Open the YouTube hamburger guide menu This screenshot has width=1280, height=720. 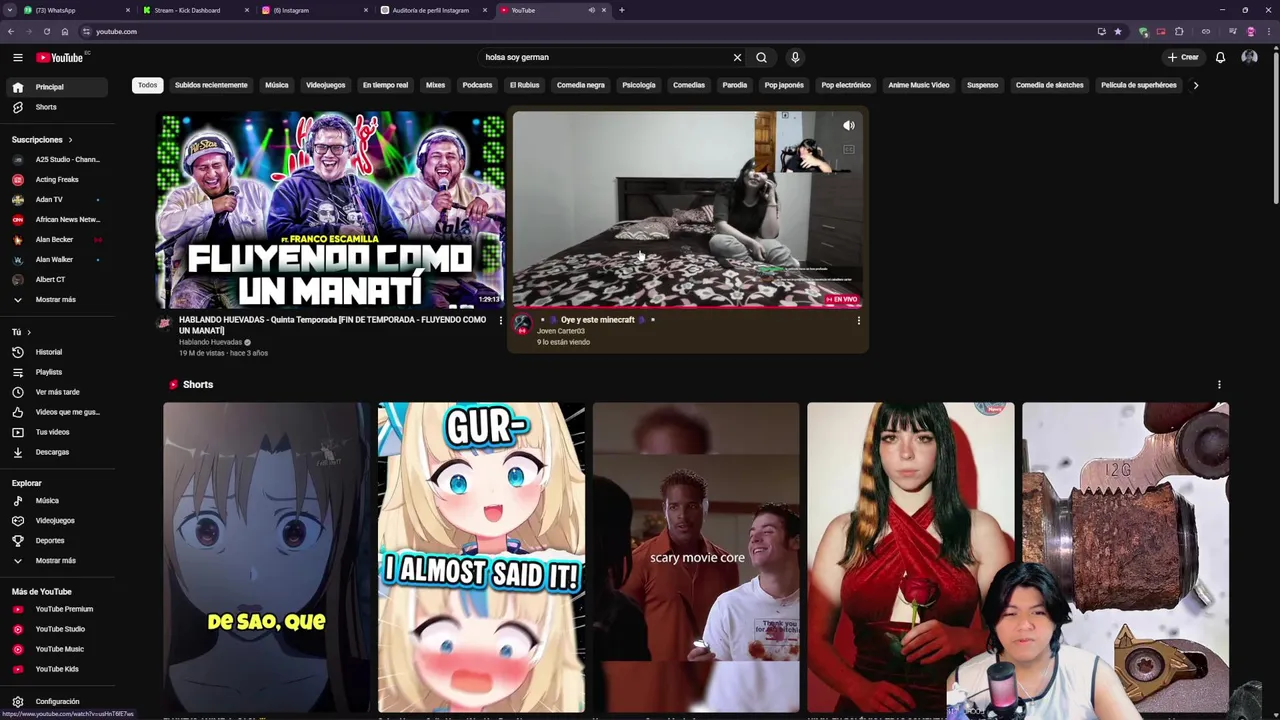pos(17,57)
